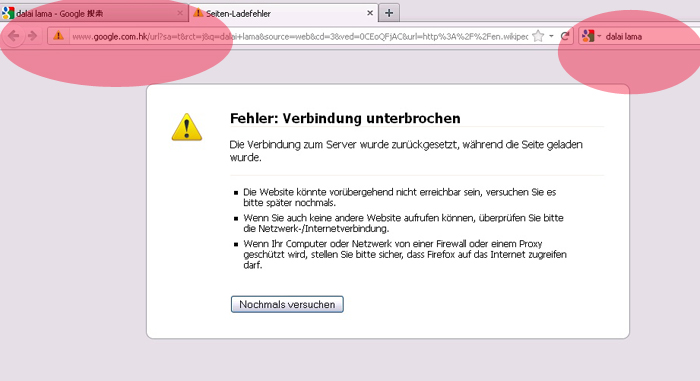Click the 'Fehler: Verbindung unterbrochen' heading

pos(345,118)
